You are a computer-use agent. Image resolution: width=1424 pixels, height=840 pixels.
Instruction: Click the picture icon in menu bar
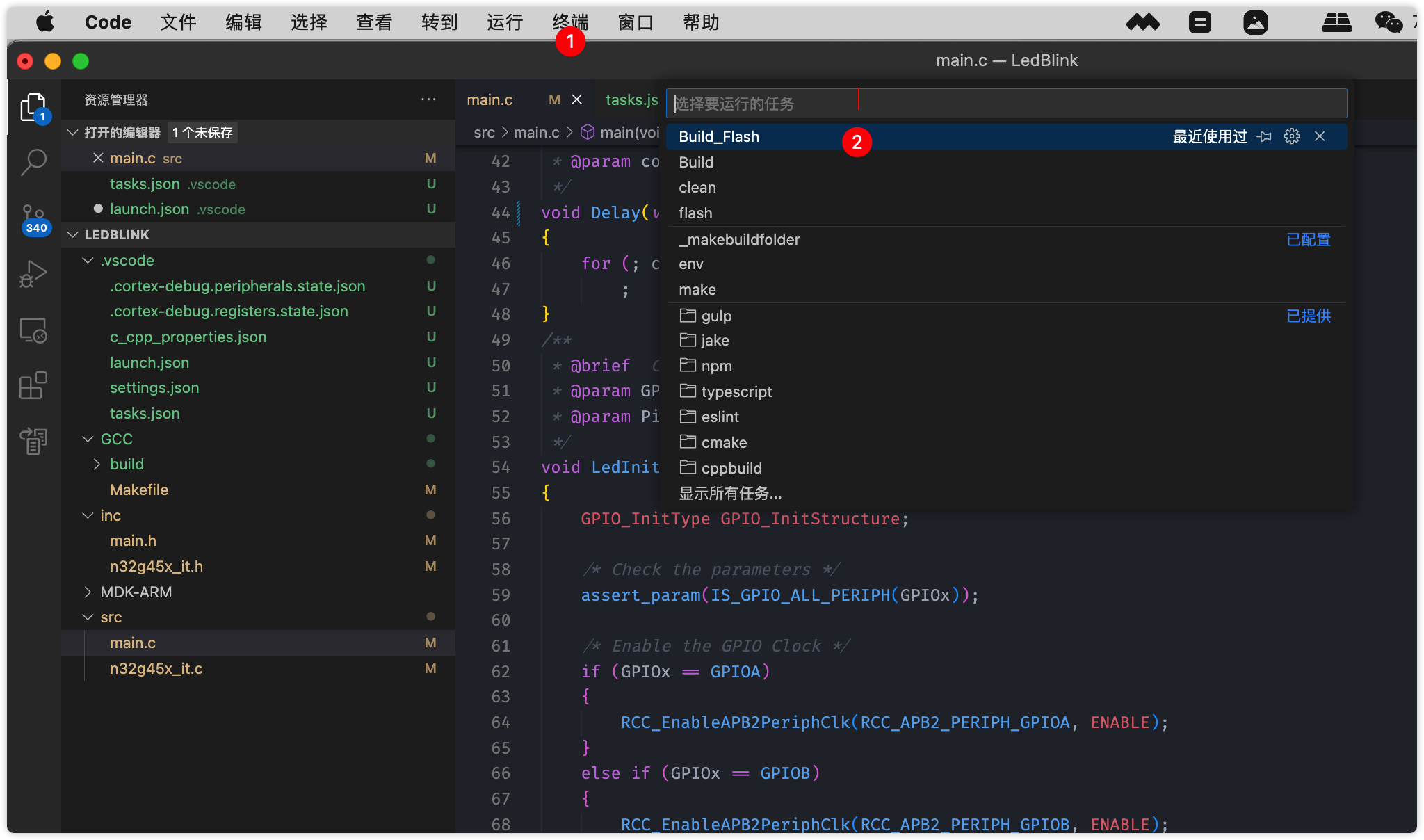tap(1255, 22)
